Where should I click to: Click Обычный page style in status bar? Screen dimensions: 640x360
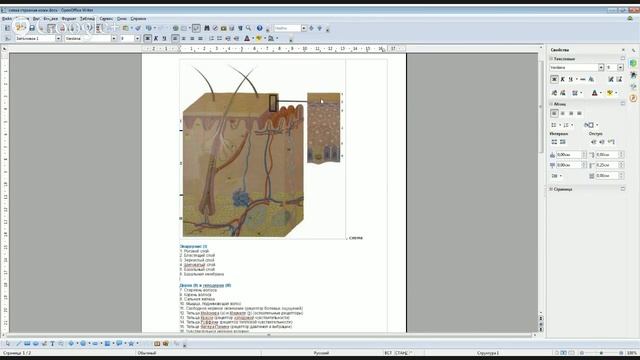(x=147, y=353)
